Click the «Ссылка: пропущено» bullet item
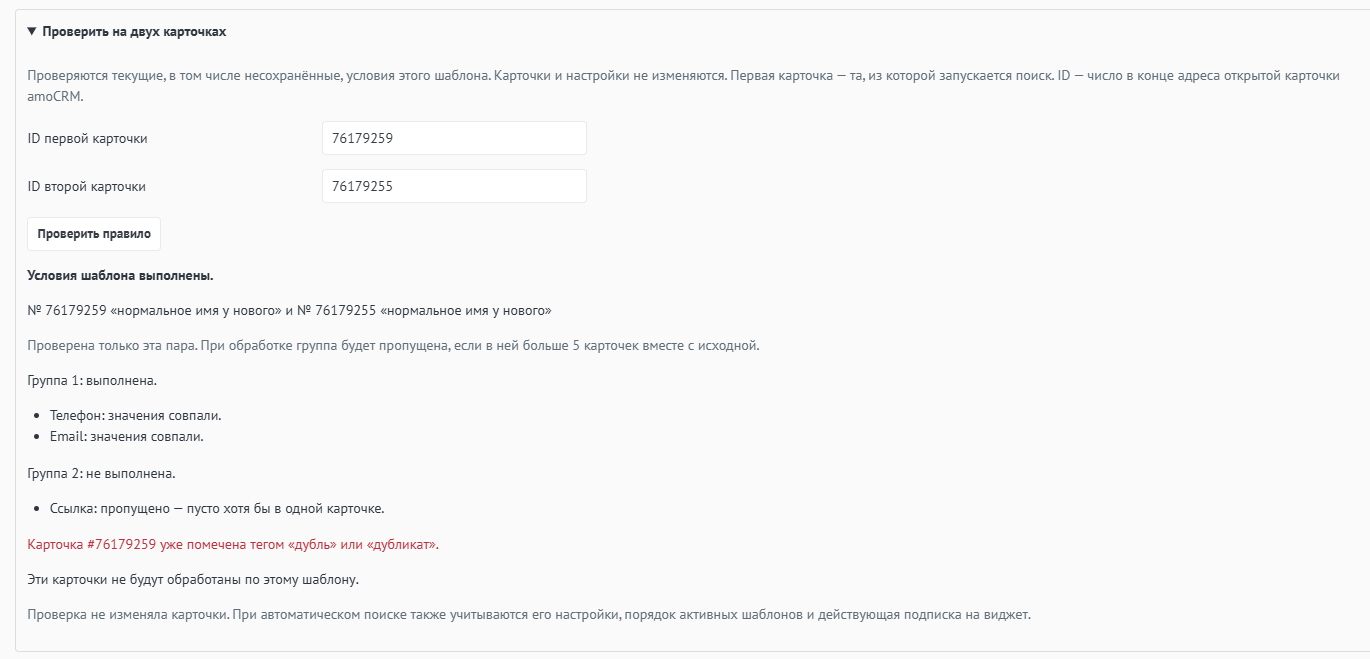Viewport: 1370px width, 659px height. click(217, 508)
